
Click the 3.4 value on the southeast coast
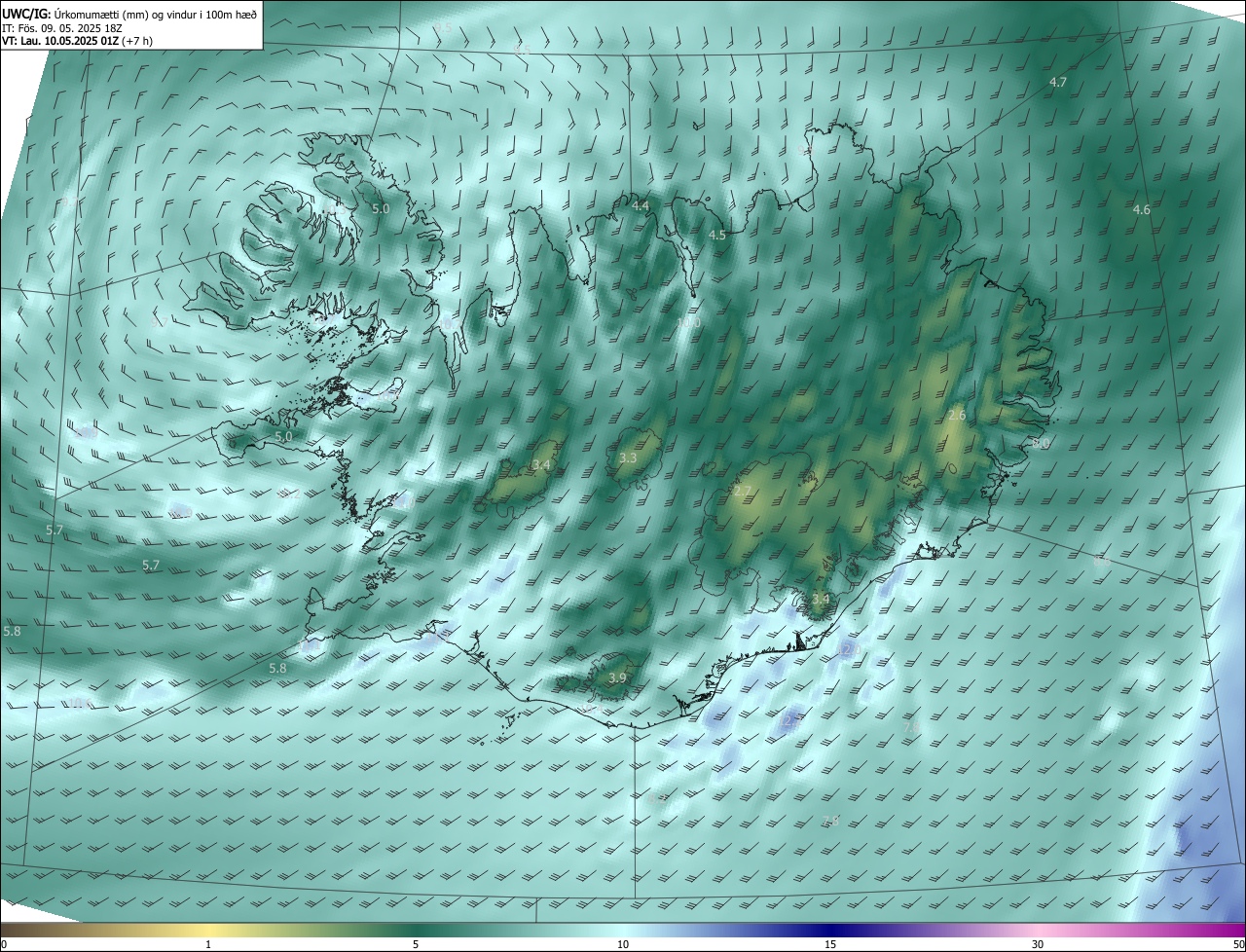(821, 599)
